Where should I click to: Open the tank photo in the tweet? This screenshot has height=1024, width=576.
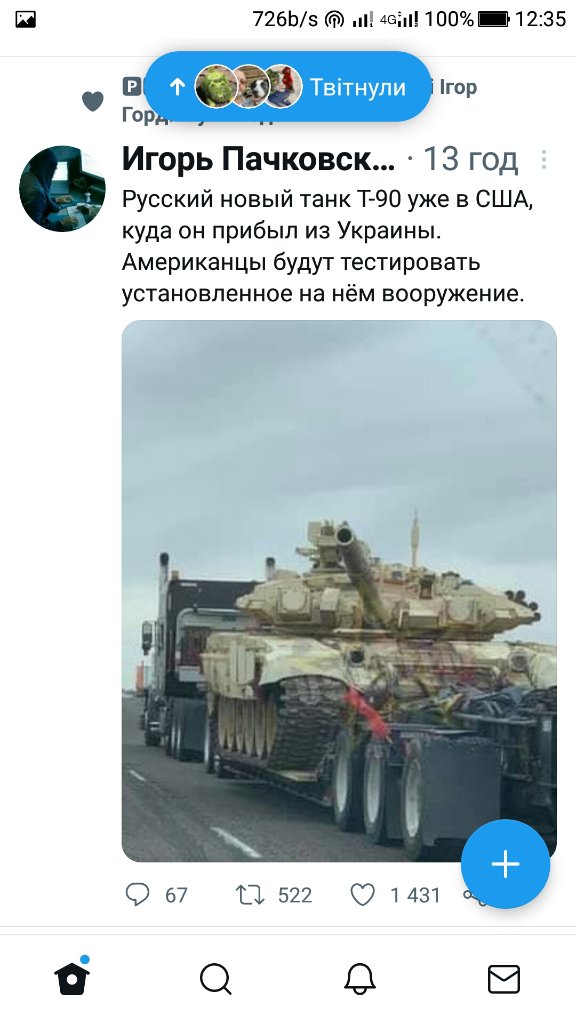[339, 590]
